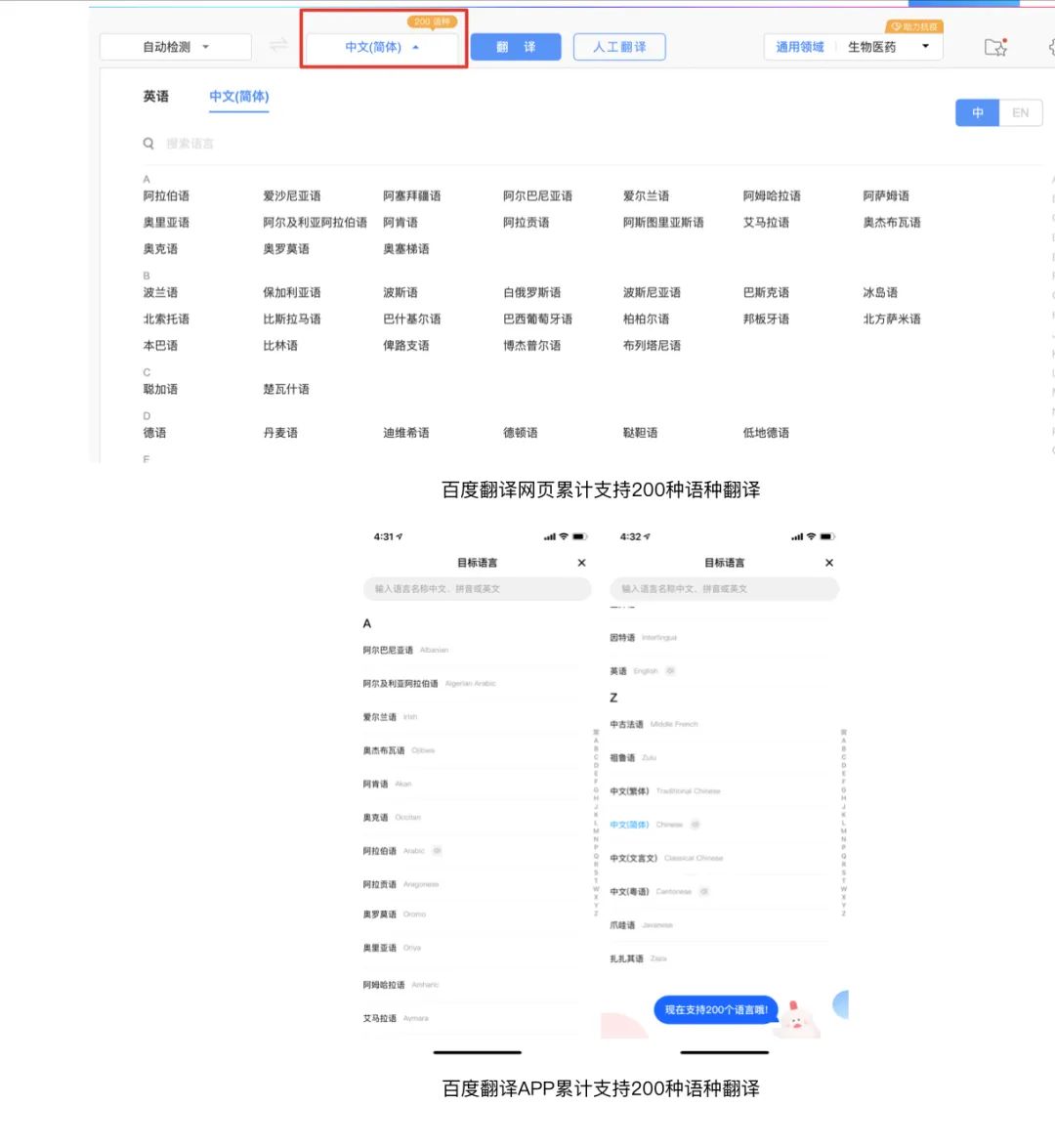1055x1148 pixels.
Task: Click the magnifier icon beside 搜索语言
Action: coord(148,144)
